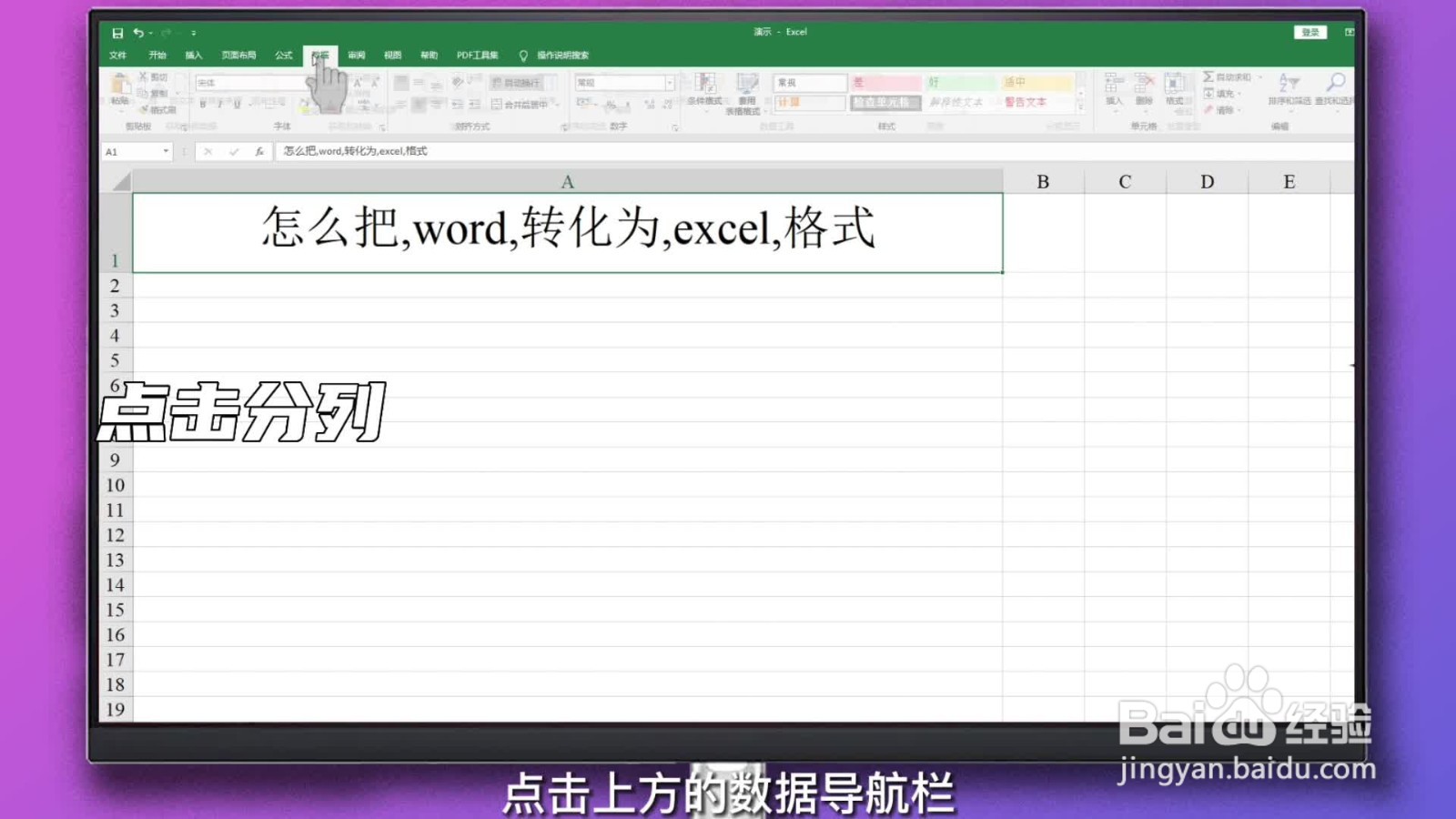Select column D header
The image size is (1456, 819).
click(1207, 181)
